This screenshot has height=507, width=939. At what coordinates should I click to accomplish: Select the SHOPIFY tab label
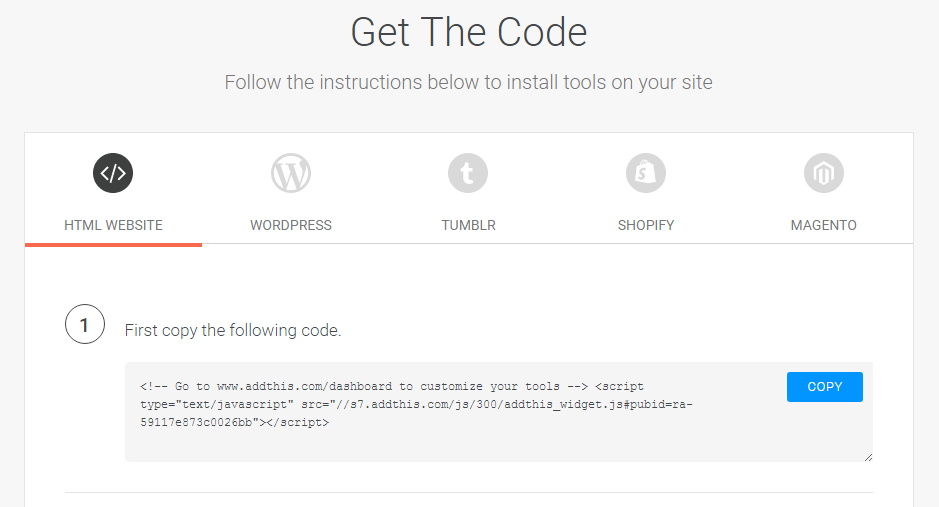coord(646,225)
